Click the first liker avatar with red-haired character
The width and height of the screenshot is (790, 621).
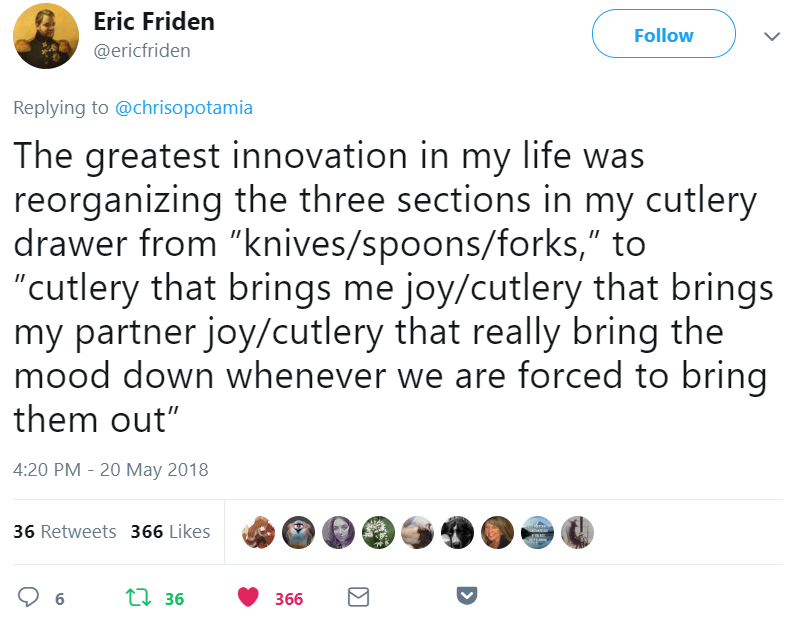[x=258, y=532]
